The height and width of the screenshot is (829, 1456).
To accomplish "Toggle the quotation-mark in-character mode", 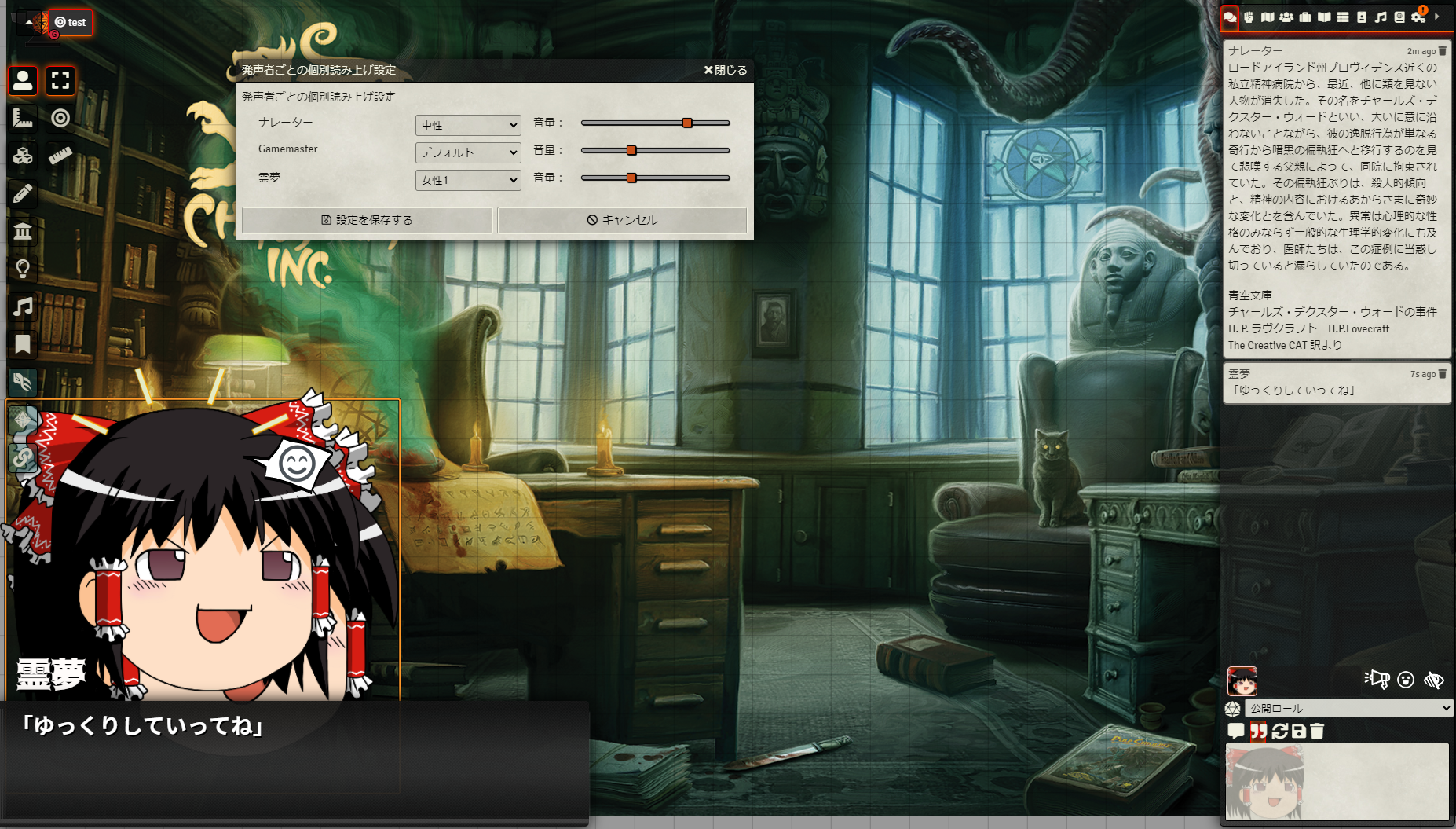I will pyautogui.click(x=1258, y=732).
